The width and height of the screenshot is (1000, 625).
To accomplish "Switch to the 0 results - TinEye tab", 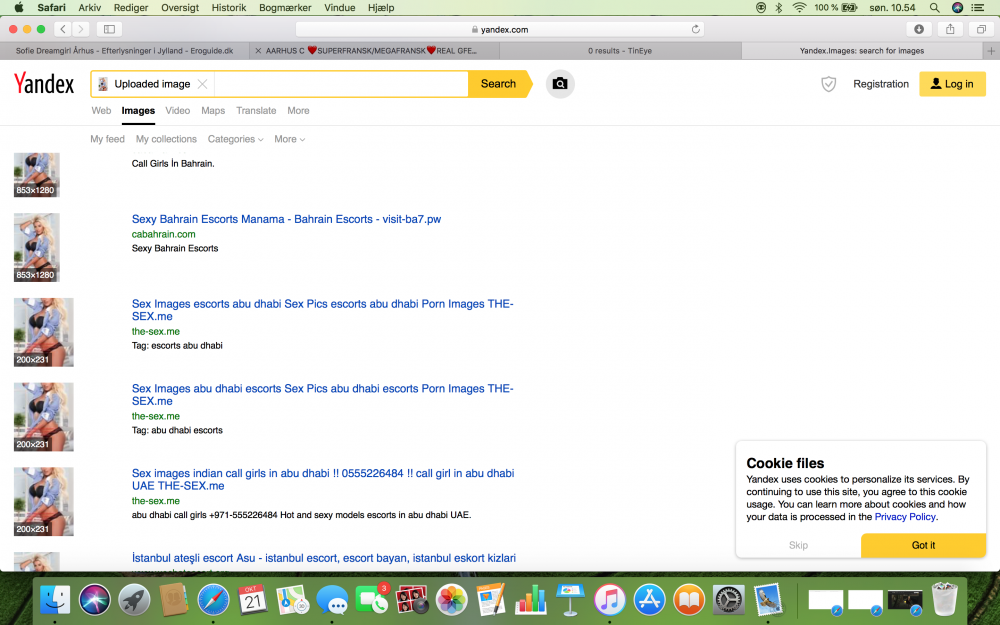I will point(620,51).
